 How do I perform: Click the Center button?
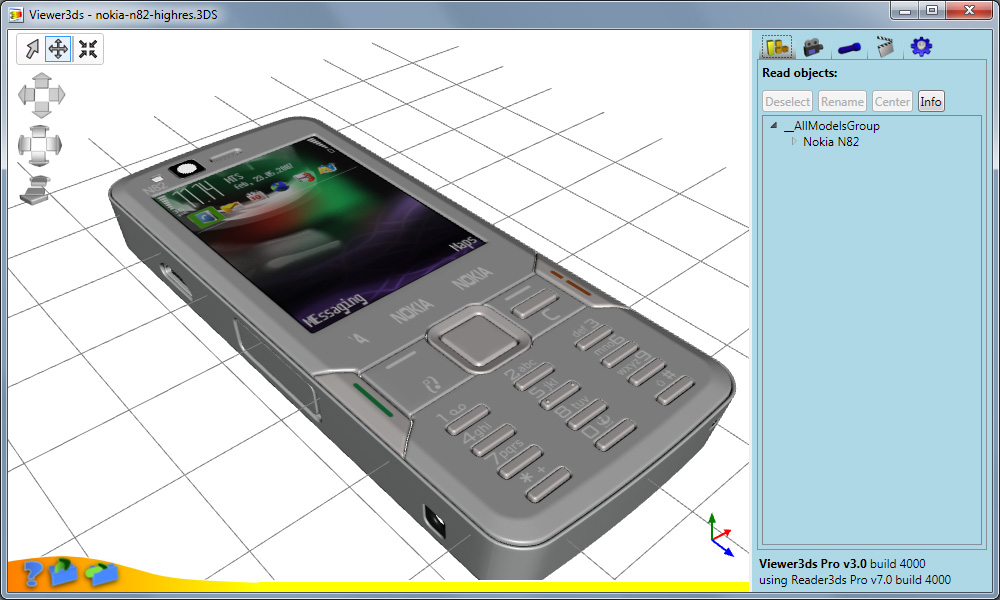(892, 101)
